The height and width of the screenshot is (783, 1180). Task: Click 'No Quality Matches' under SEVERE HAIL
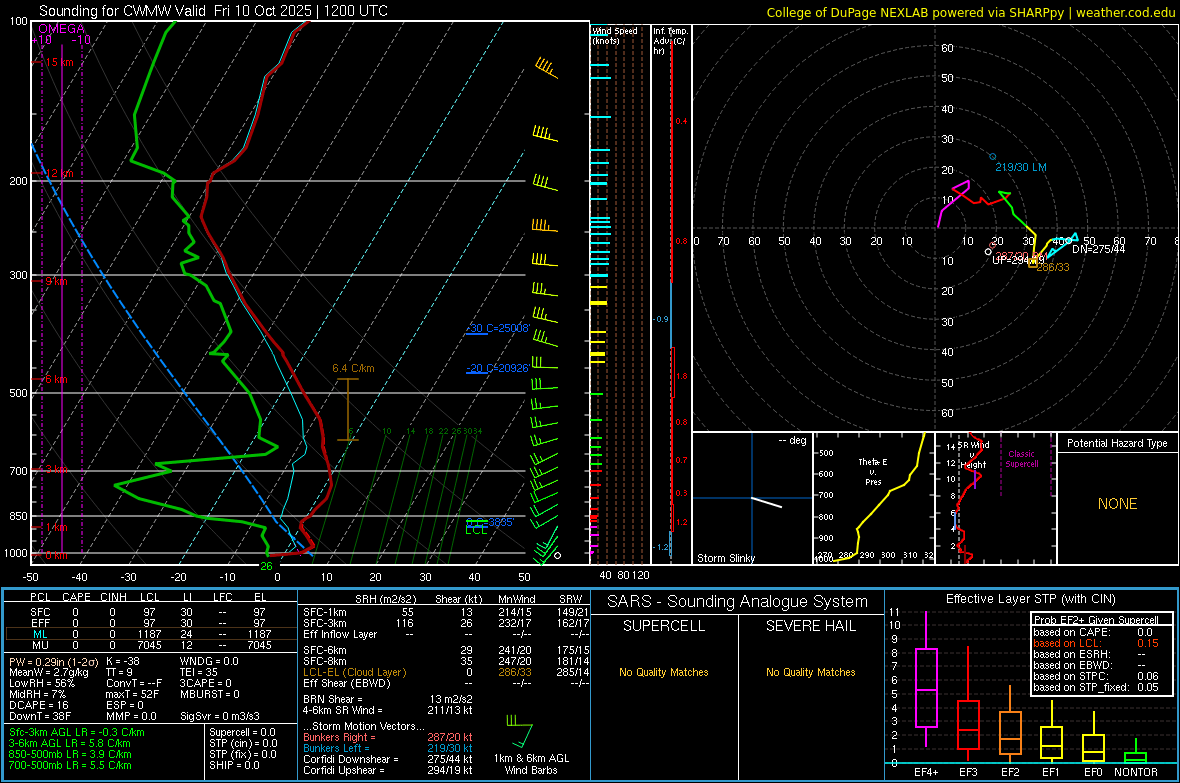click(810, 672)
